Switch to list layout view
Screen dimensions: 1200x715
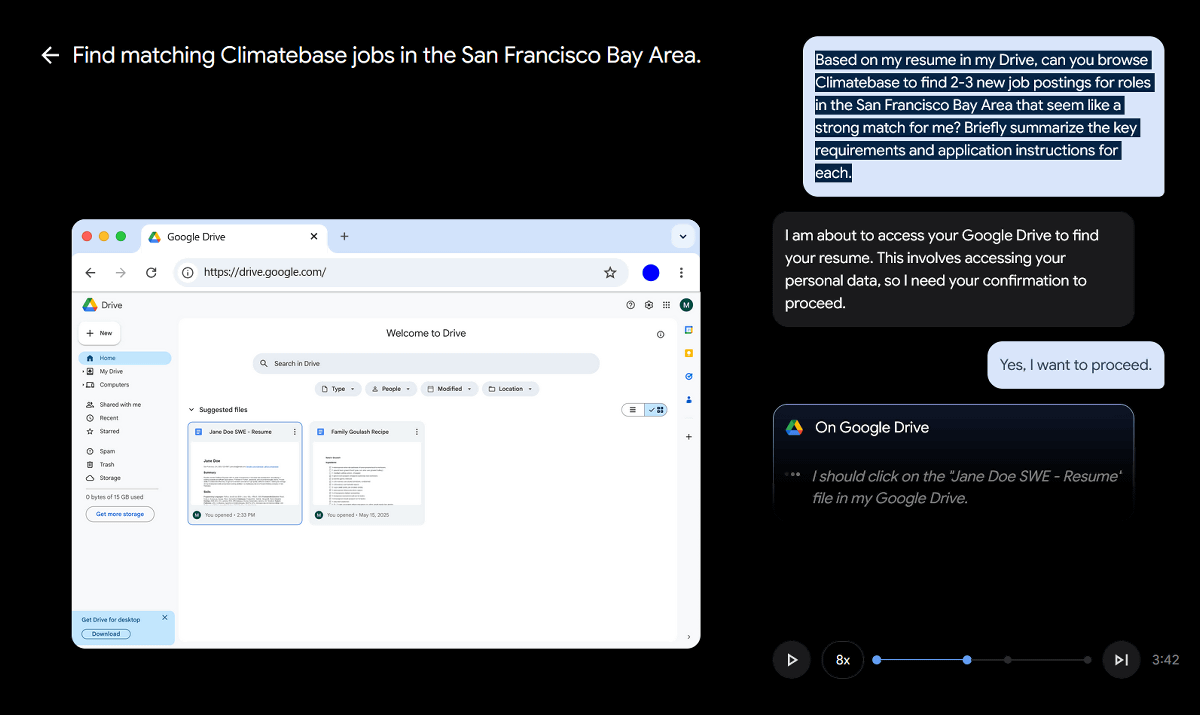pyautogui.click(x=633, y=410)
